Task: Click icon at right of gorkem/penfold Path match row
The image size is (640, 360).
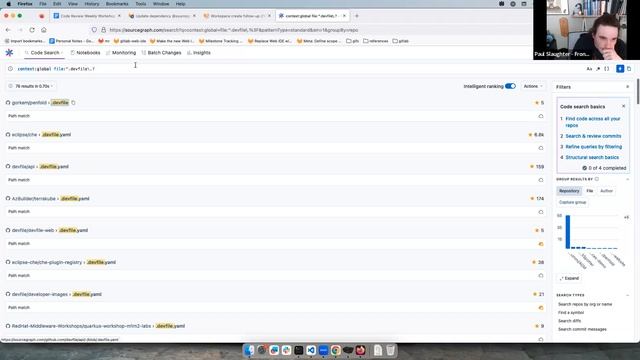Action: [541, 116]
